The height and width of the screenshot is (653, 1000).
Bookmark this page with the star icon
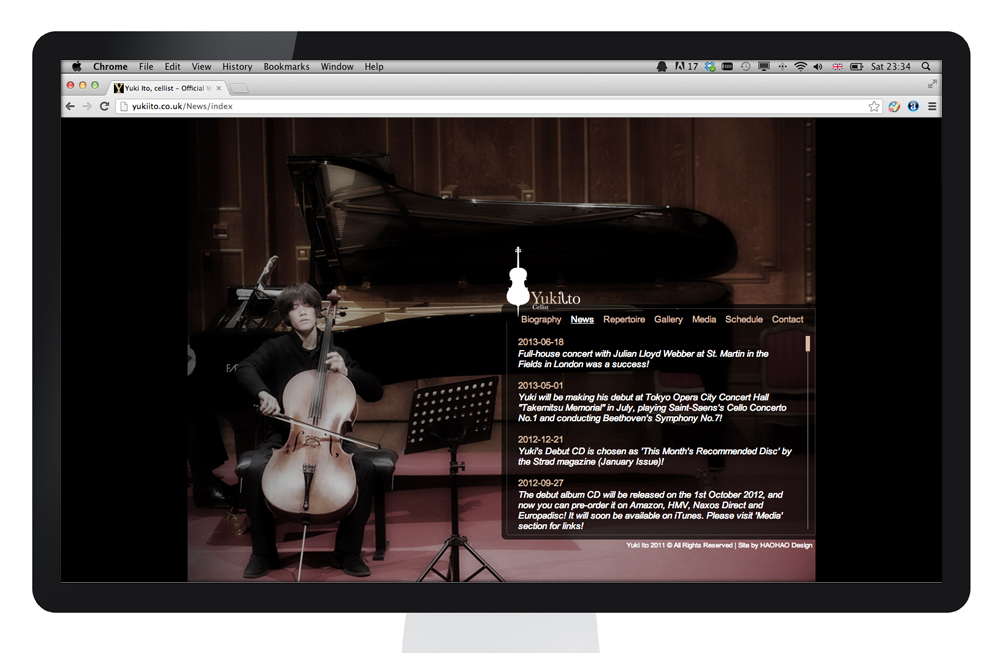pyautogui.click(x=874, y=106)
